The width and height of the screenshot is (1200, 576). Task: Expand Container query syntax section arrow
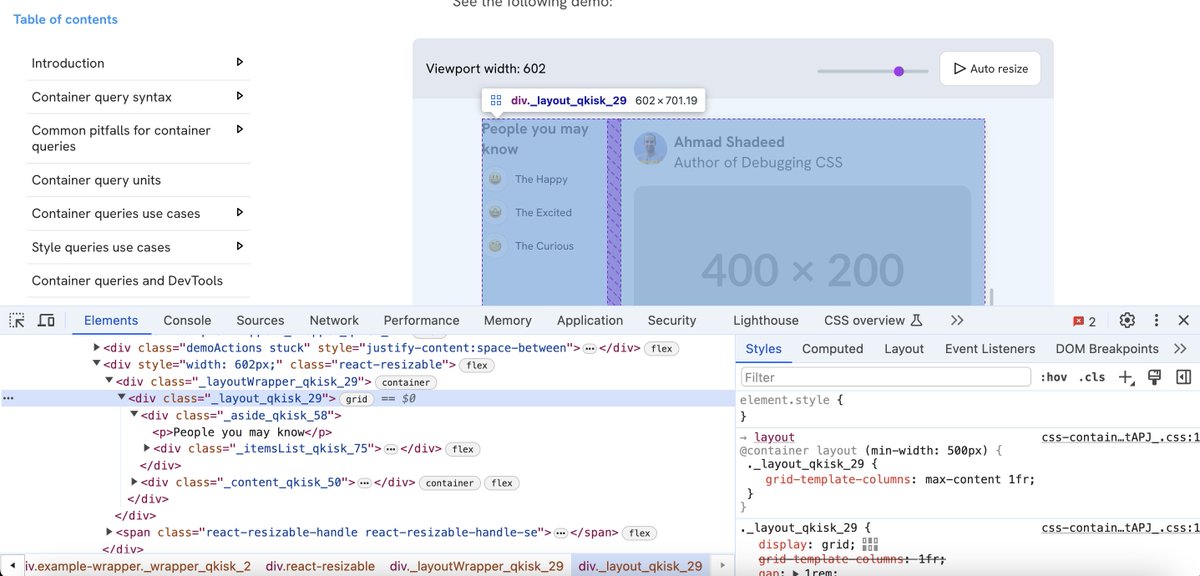click(239, 96)
